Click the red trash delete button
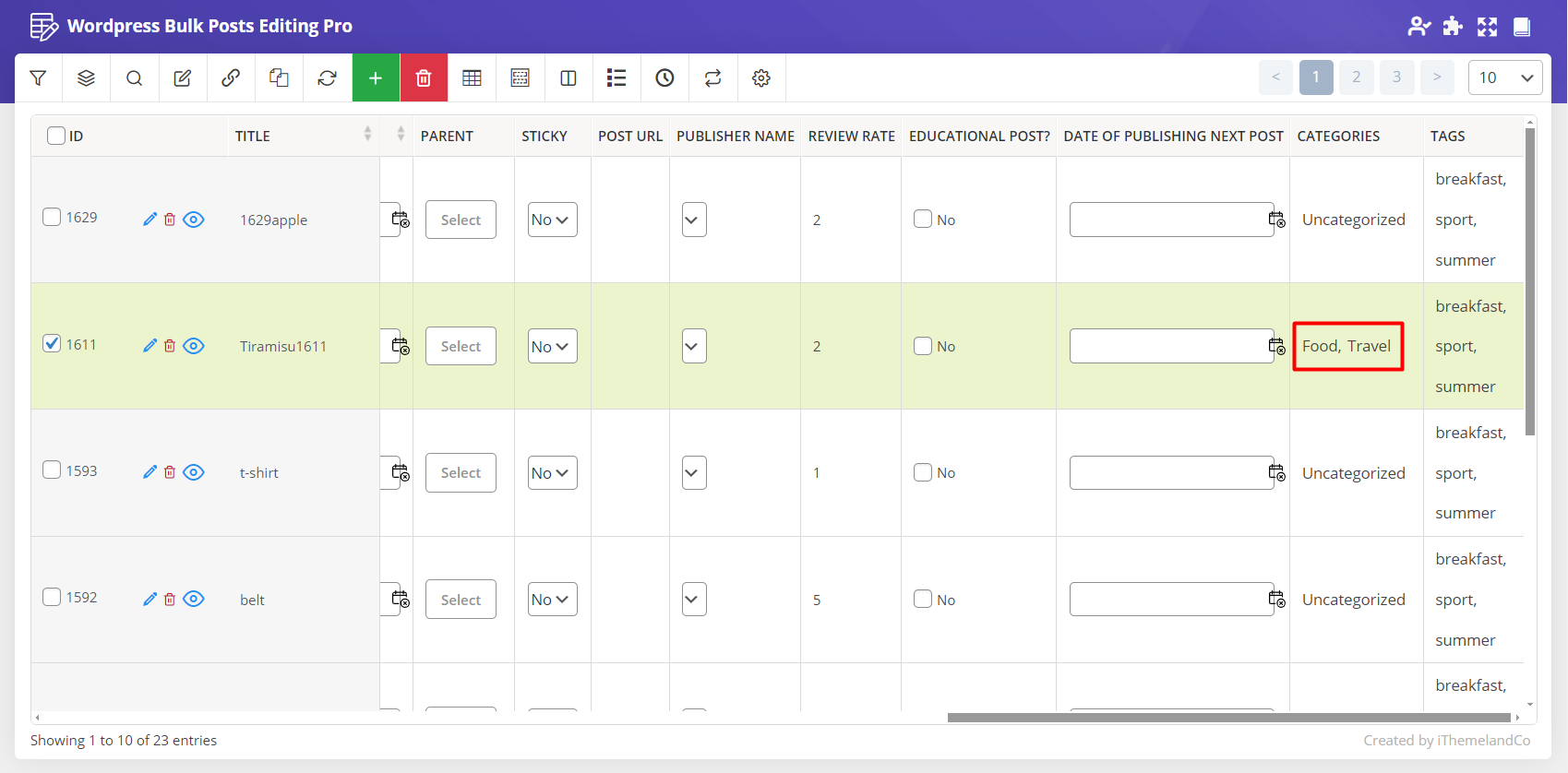1568x773 pixels. coord(424,78)
